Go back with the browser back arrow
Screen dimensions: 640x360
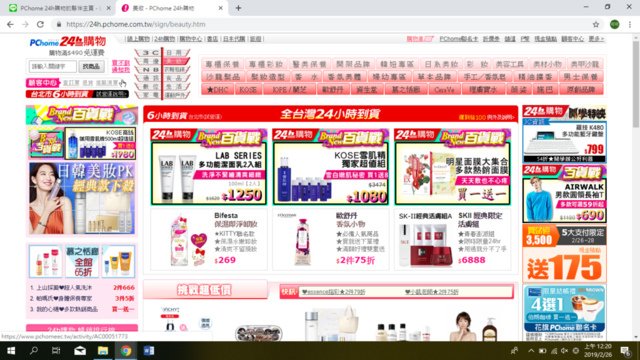pyautogui.click(x=10, y=24)
